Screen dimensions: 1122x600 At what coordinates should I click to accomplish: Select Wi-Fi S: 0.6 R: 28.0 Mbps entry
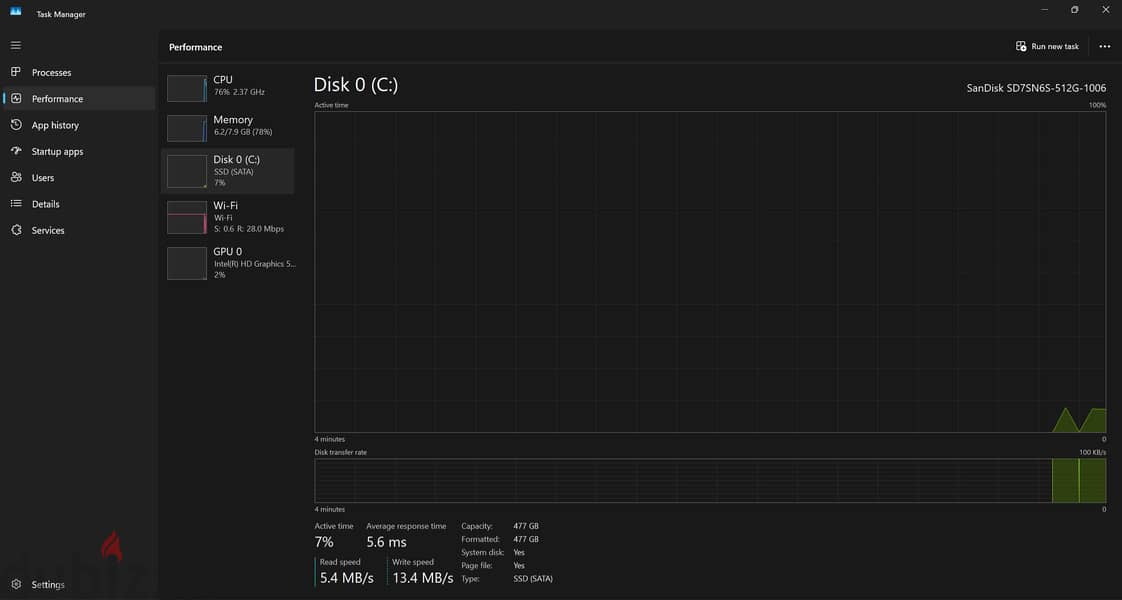(x=229, y=217)
